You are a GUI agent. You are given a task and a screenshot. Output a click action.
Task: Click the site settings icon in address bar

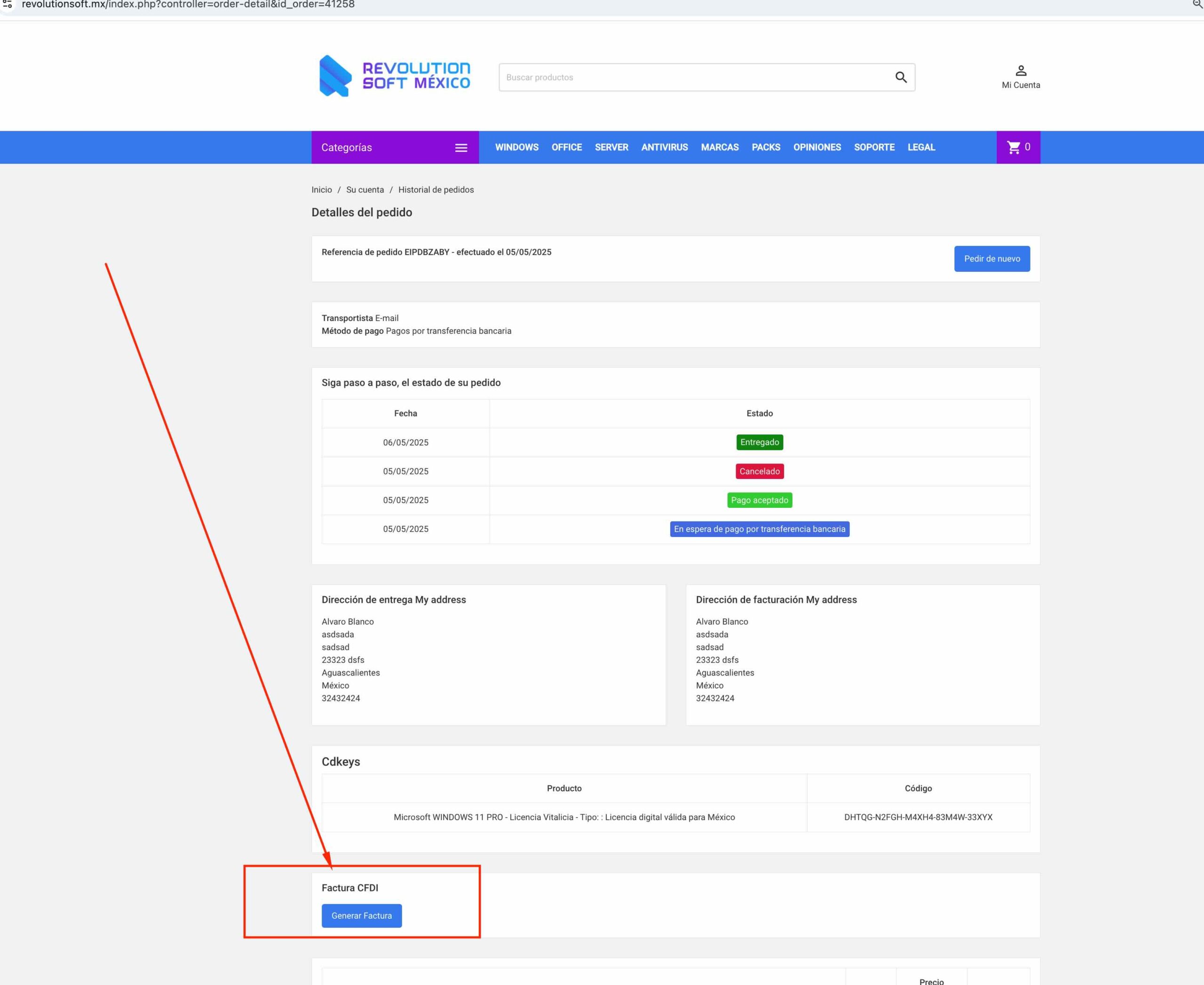click(x=8, y=5)
